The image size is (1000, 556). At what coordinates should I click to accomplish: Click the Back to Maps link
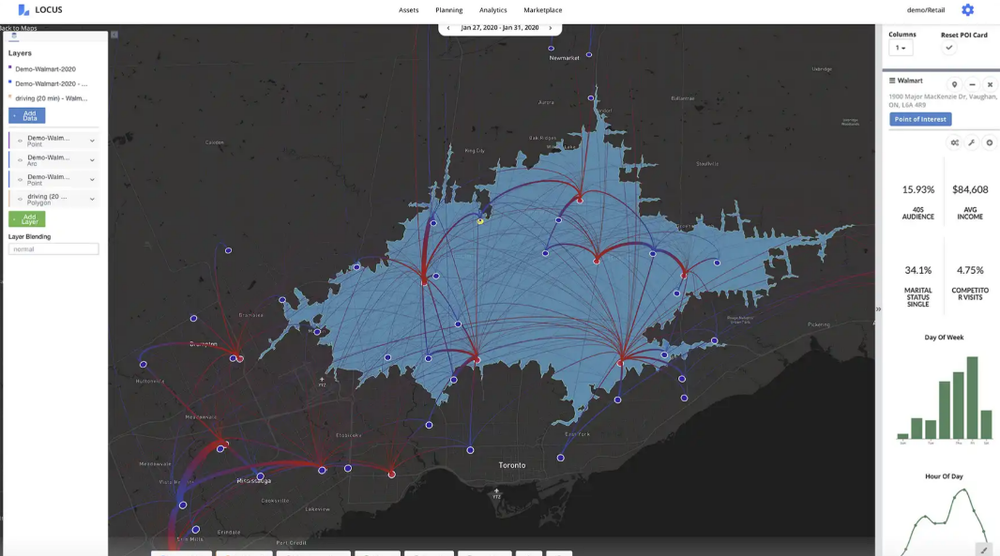pyautogui.click(x=18, y=28)
